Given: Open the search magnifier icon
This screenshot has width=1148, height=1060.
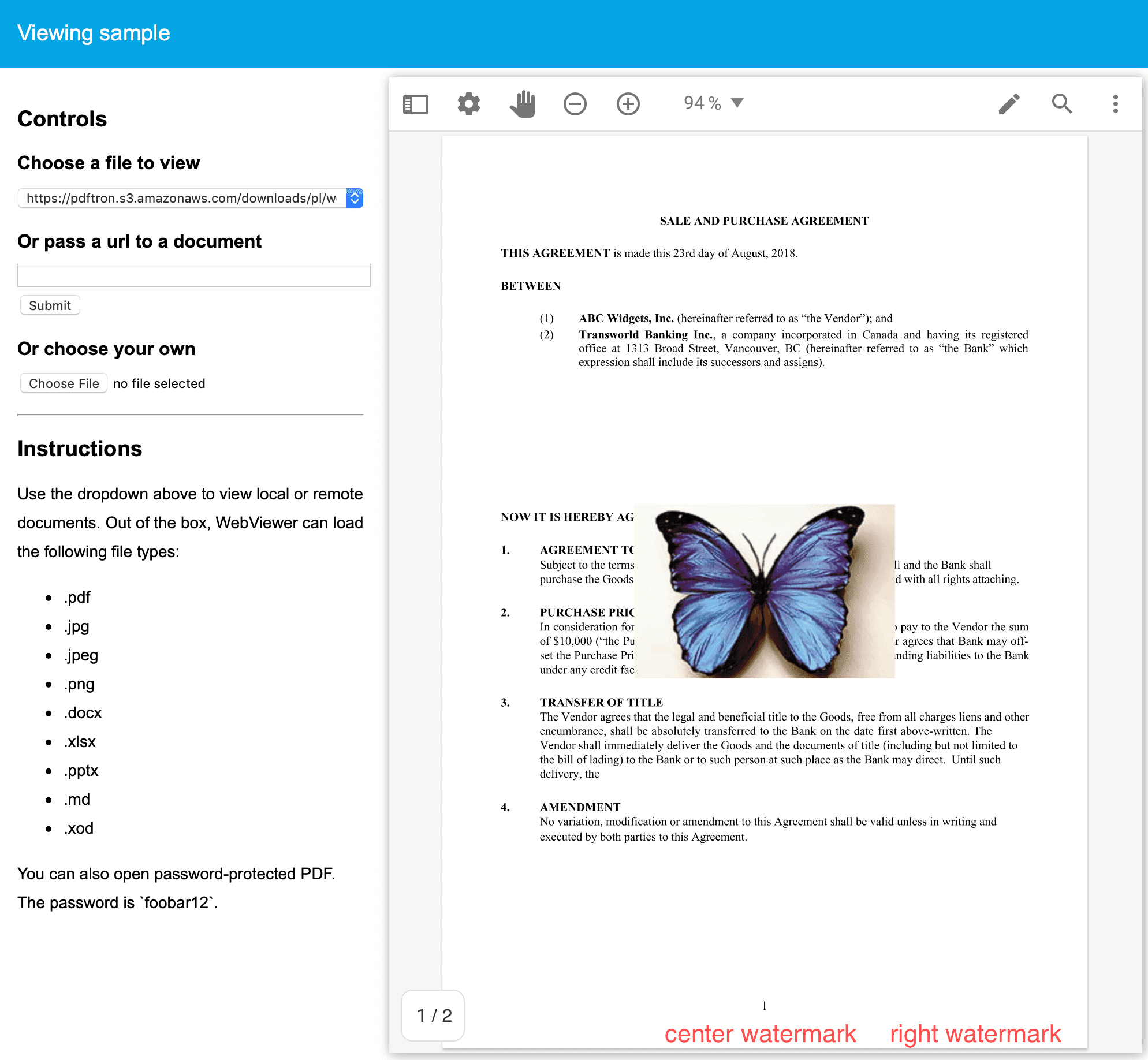Looking at the screenshot, I should pos(1061,104).
